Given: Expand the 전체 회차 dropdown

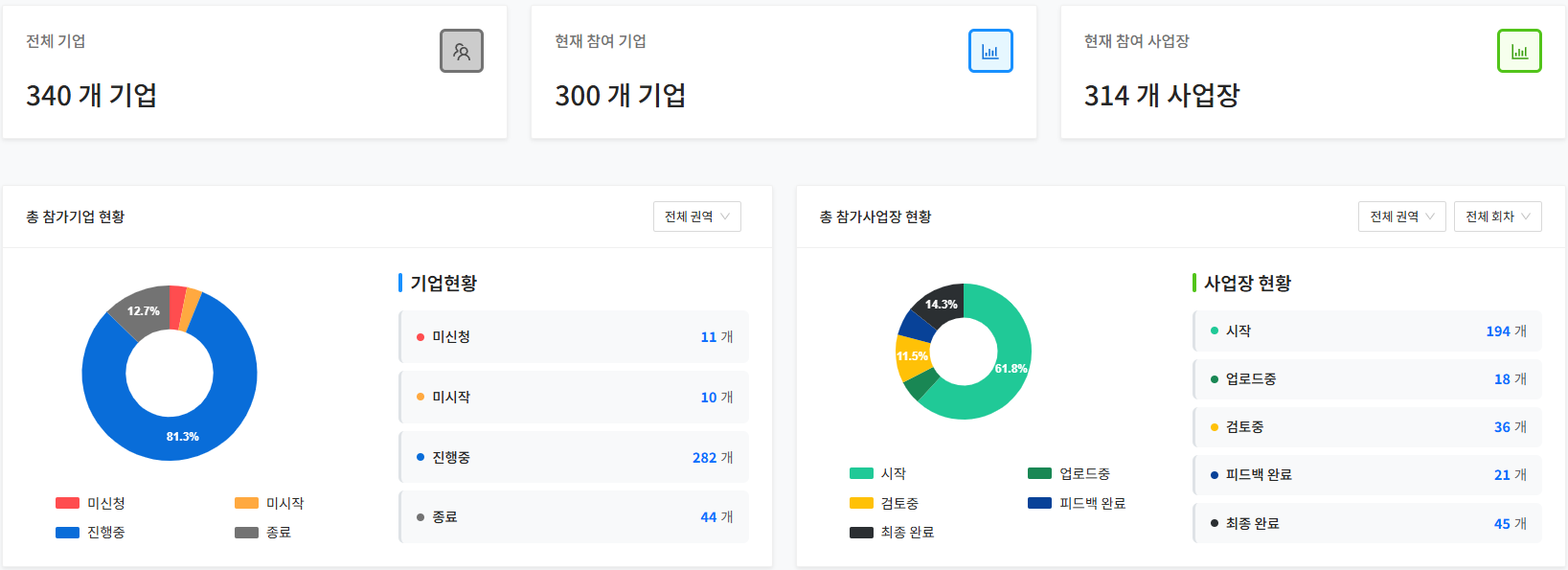Looking at the screenshot, I should tap(1497, 217).
